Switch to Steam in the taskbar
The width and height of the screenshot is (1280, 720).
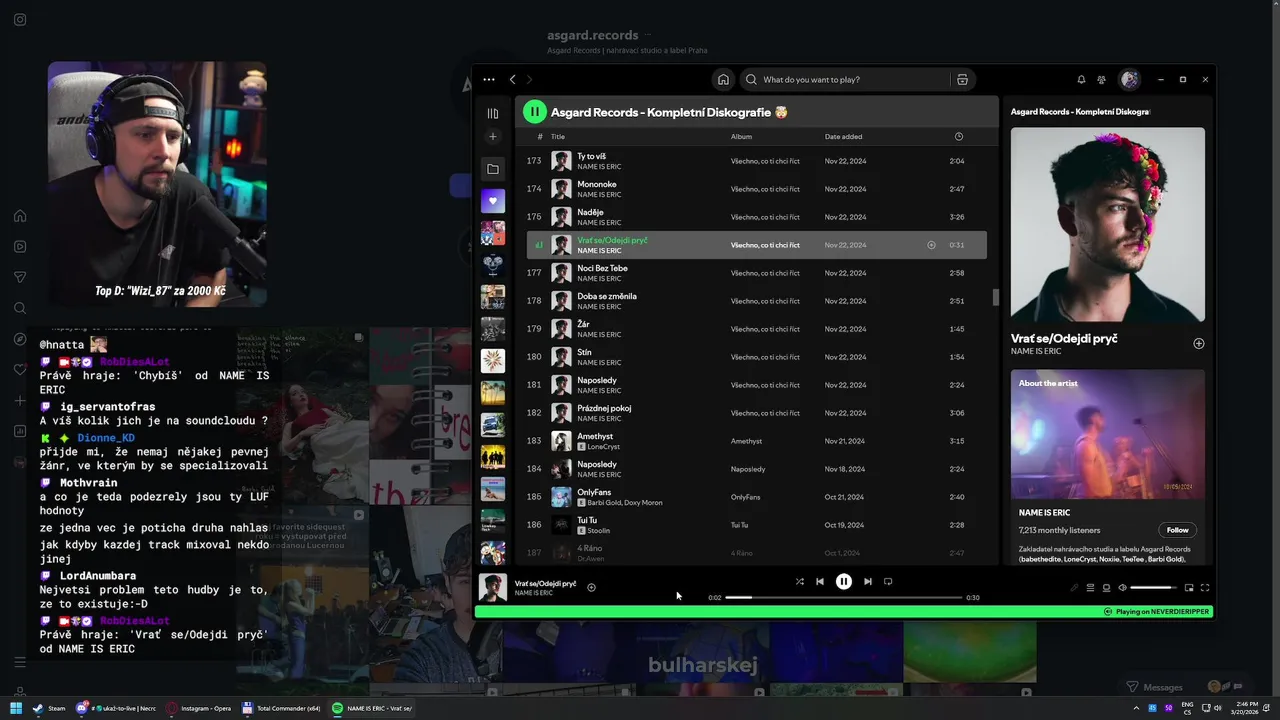point(49,708)
